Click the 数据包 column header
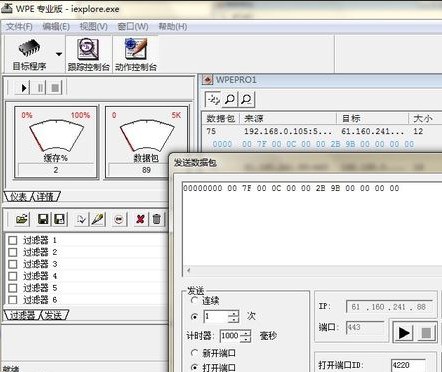 (x=221, y=119)
